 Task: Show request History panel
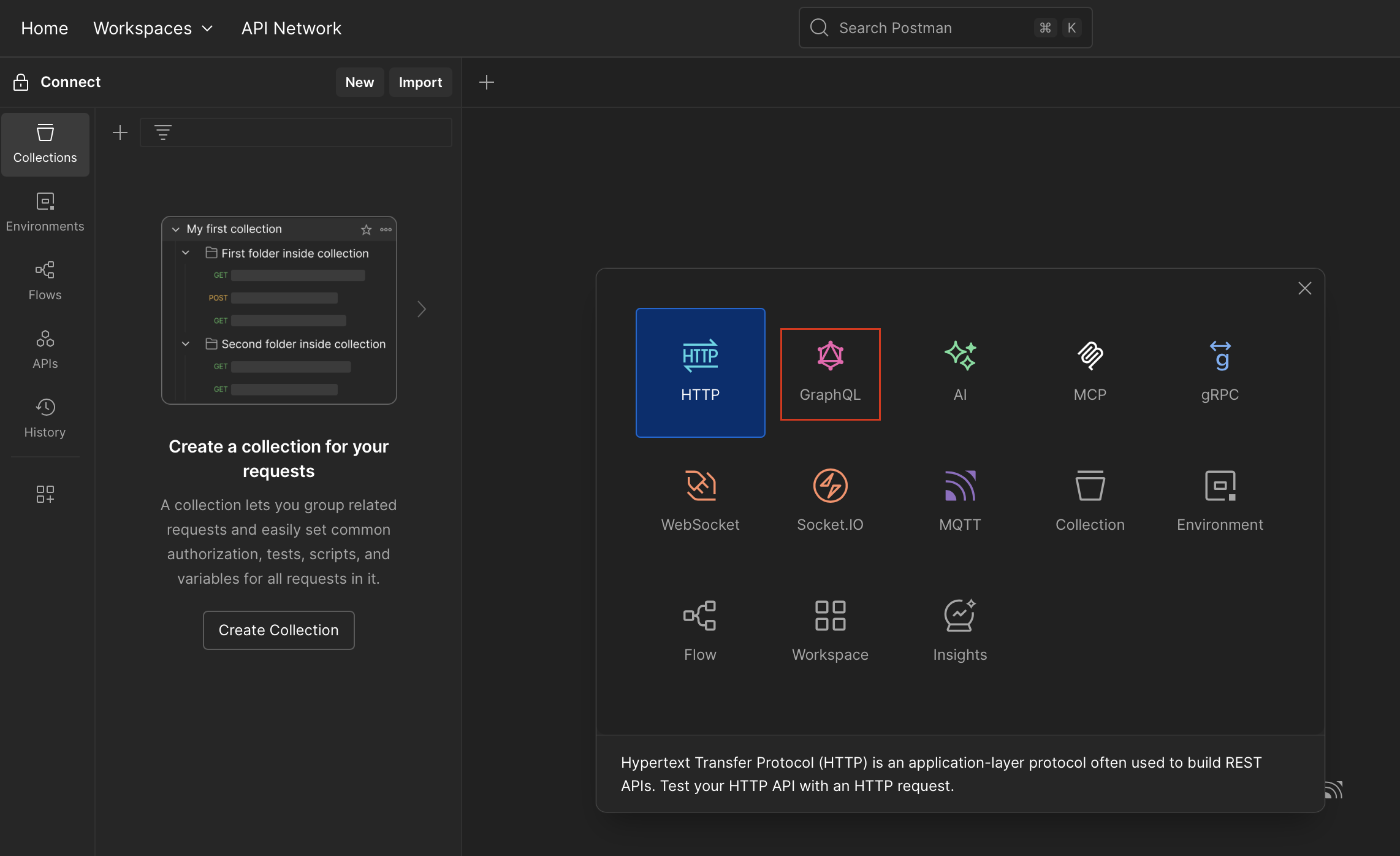[45, 419]
